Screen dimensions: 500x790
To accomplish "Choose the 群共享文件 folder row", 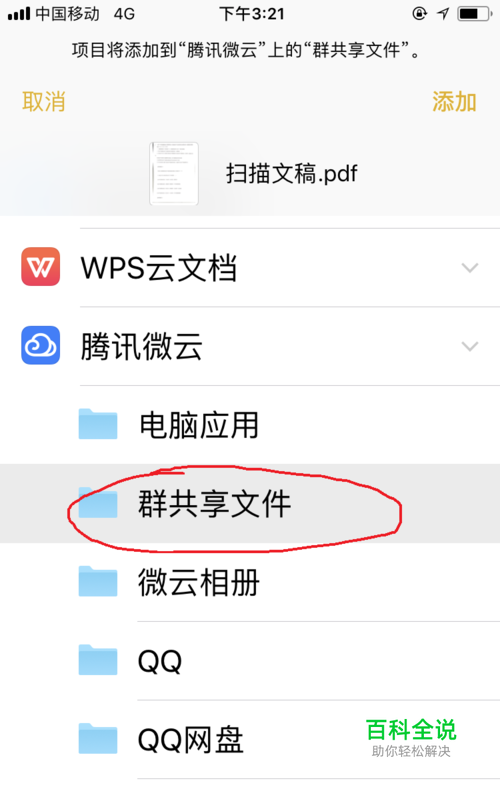I will pyautogui.click(x=250, y=503).
